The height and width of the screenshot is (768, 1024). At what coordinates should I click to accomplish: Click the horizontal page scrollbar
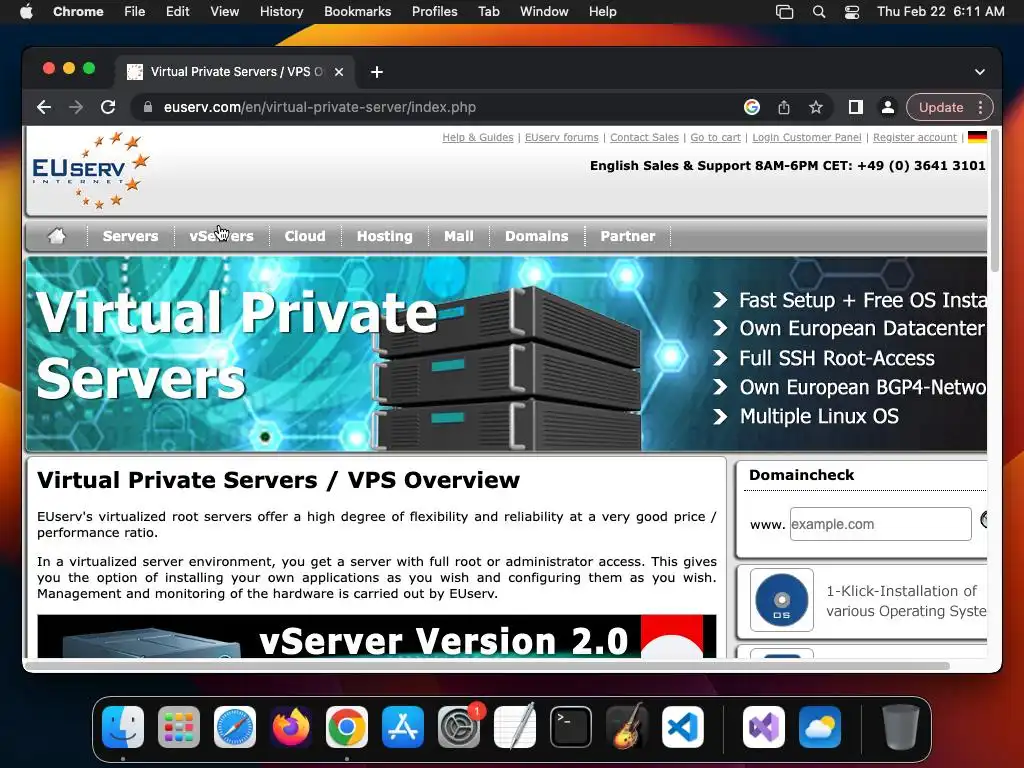tap(487, 666)
